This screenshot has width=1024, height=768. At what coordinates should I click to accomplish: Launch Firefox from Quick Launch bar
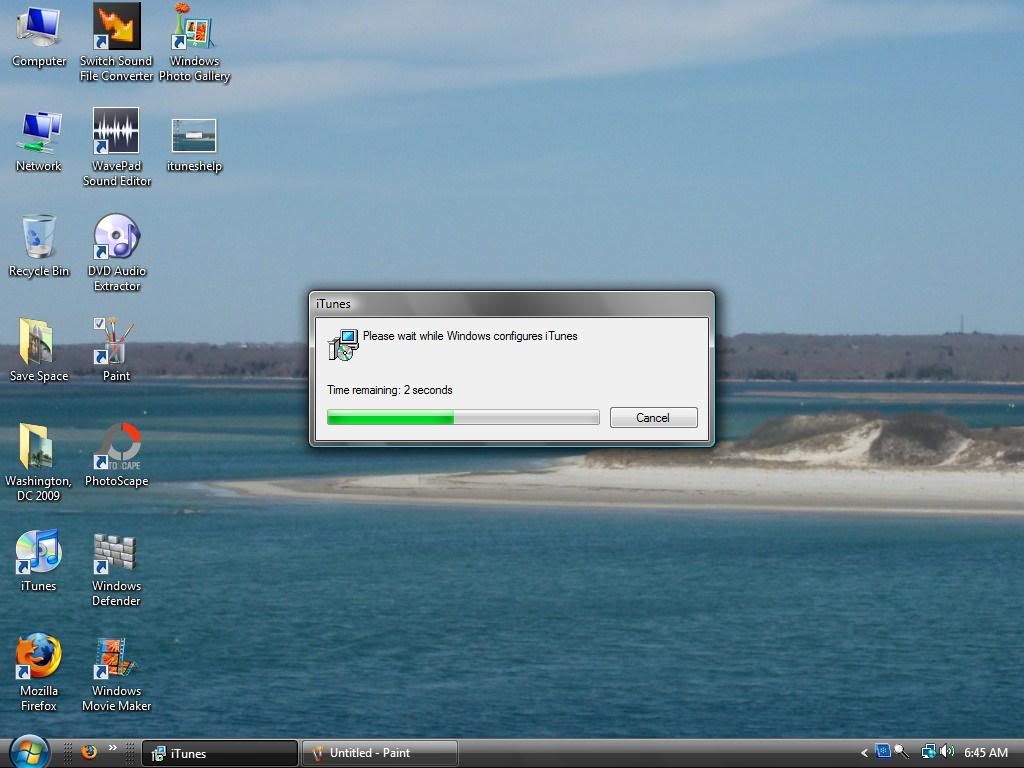[89, 752]
